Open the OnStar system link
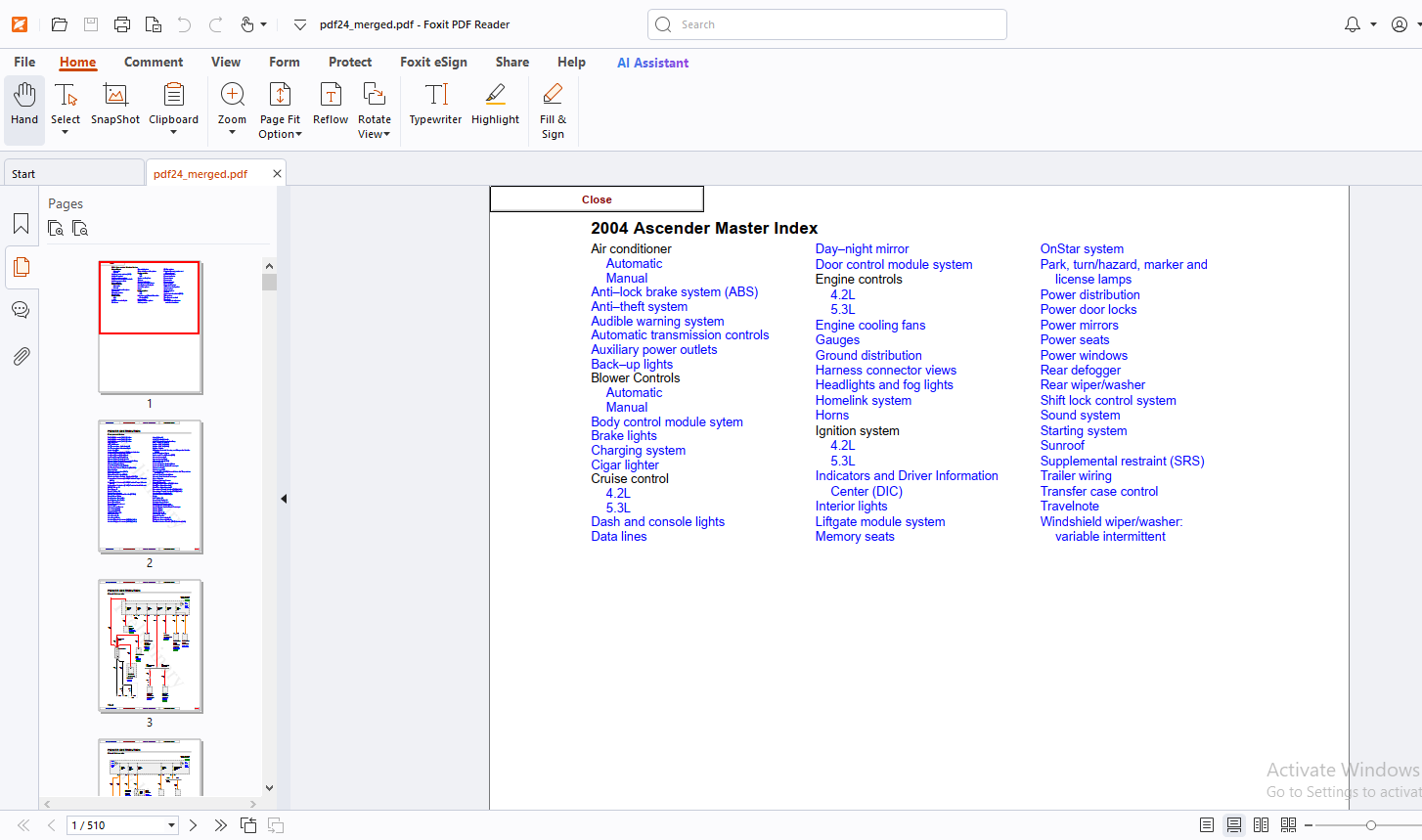1422x840 pixels. pyautogui.click(x=1082, y=248)
